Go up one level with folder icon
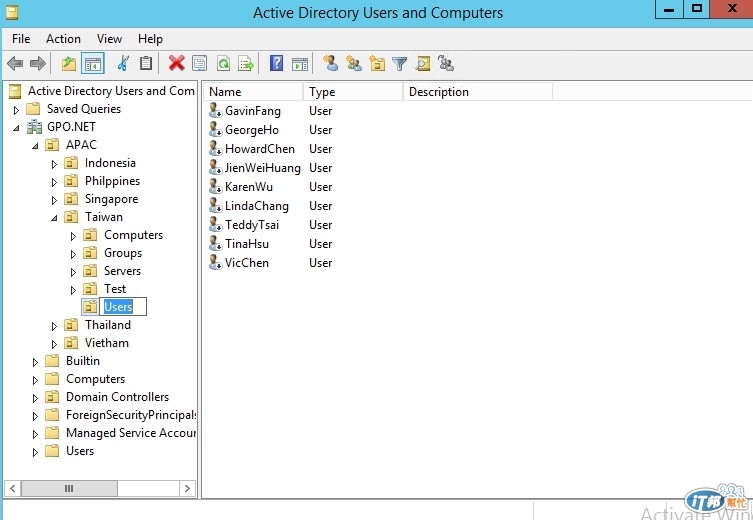Viewport: 753px width, 520px height. (69, 63)
